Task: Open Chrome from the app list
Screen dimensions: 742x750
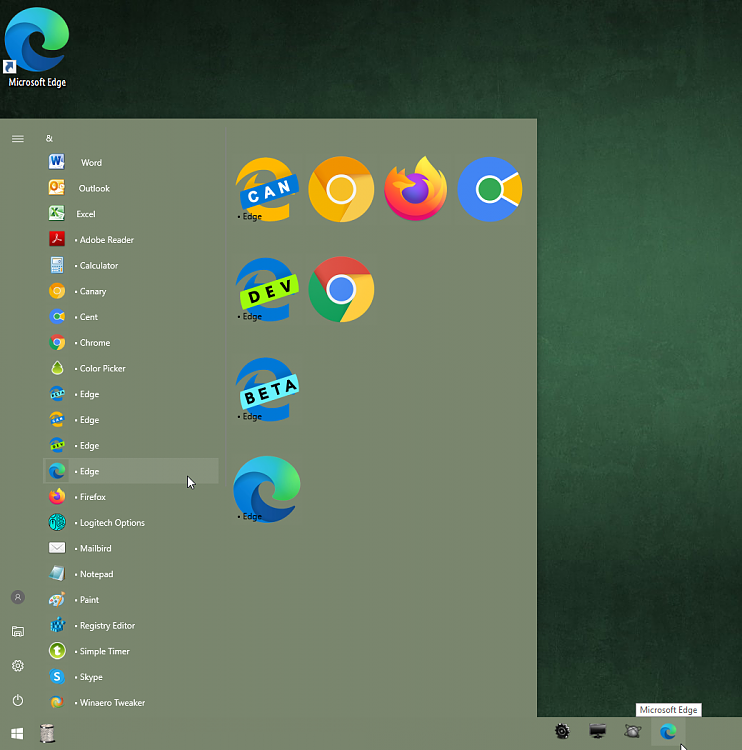Action: point(131,342)
